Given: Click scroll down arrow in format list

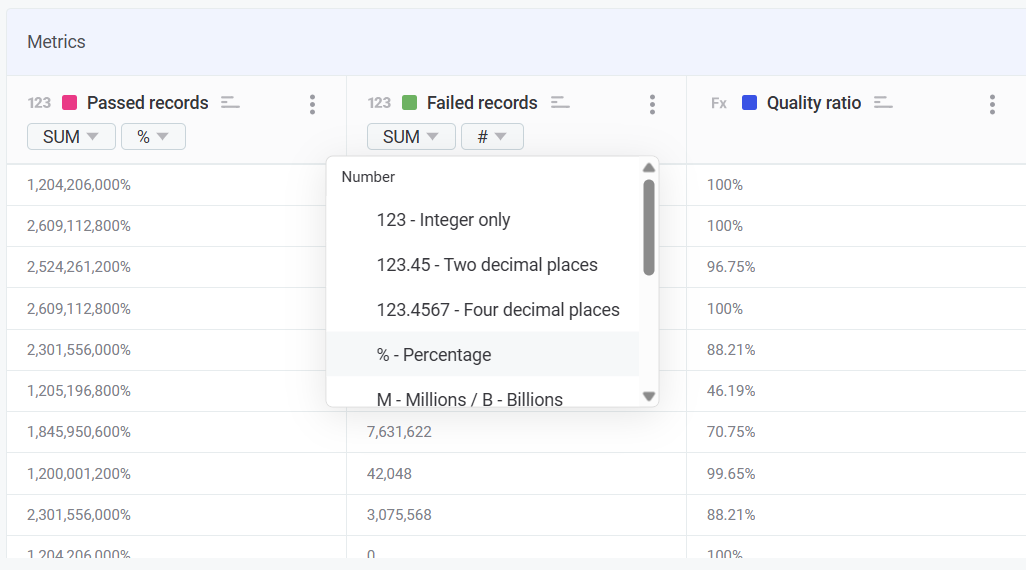Looking at the screenshot, I should click(x=648, y=396).
